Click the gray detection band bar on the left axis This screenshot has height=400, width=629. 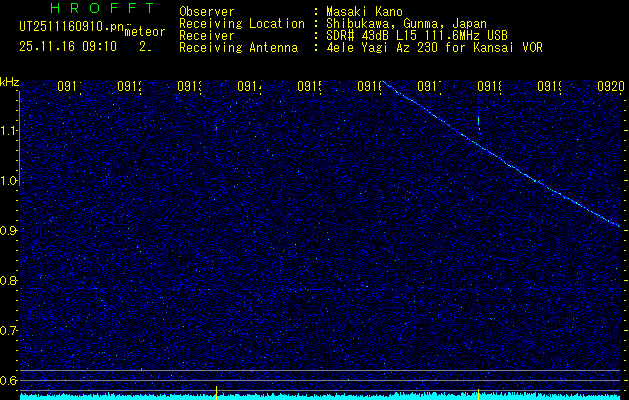click(x=19, y=138)
